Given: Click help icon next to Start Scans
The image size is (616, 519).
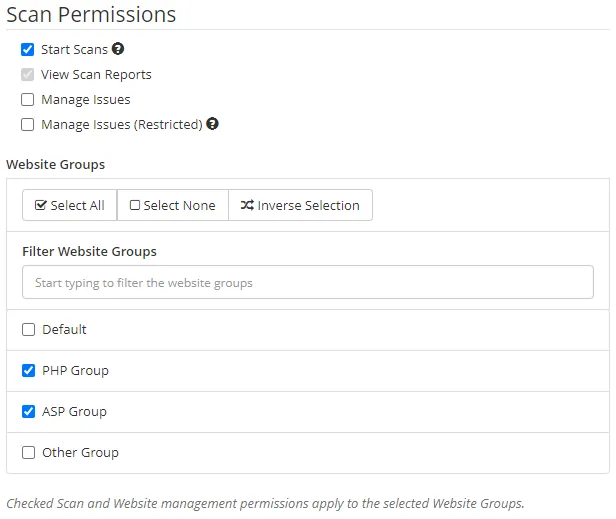Looking at the screenshot, I should 118,49.
